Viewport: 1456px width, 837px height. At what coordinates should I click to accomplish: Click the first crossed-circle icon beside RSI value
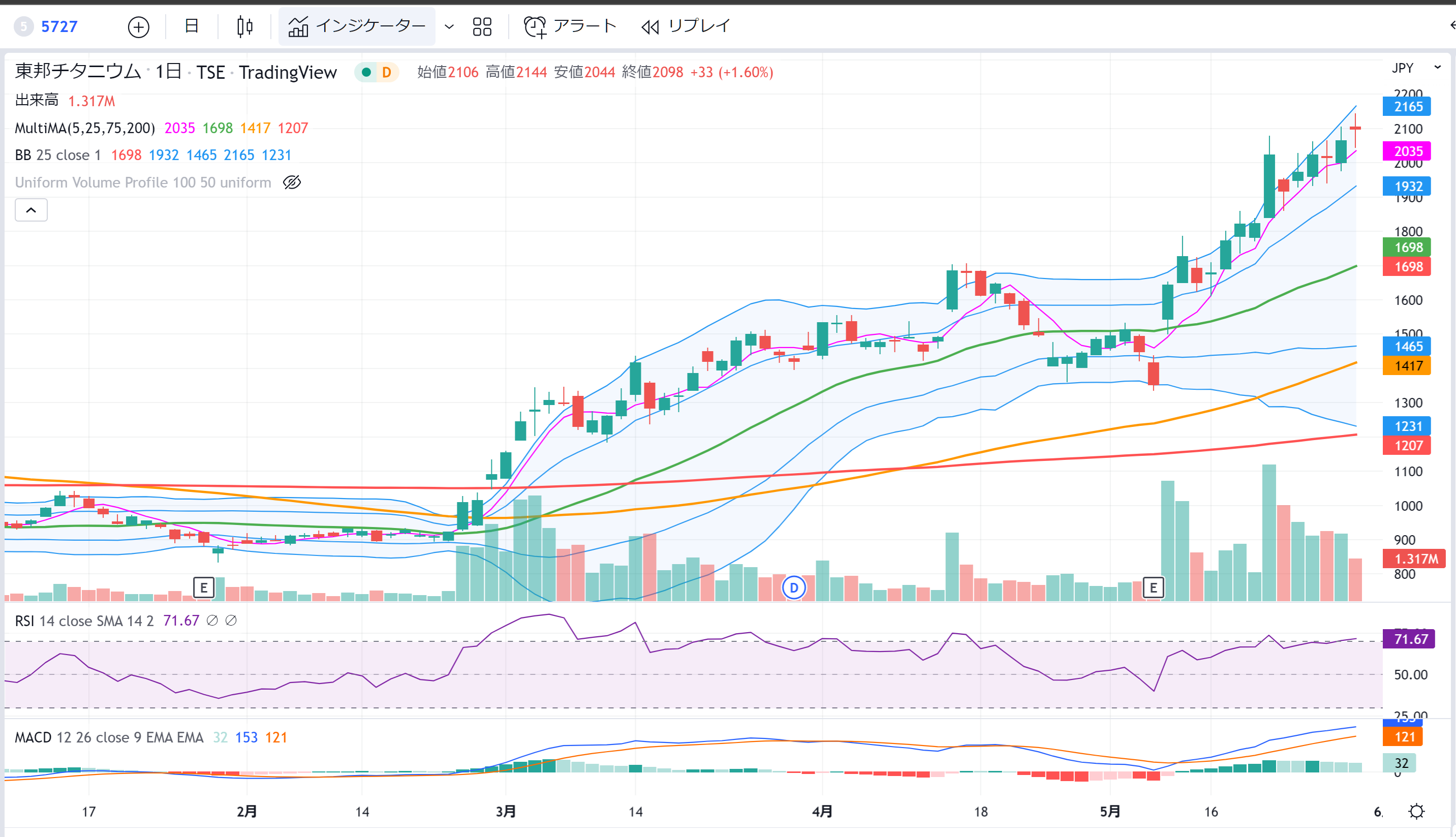click(212, 621)
